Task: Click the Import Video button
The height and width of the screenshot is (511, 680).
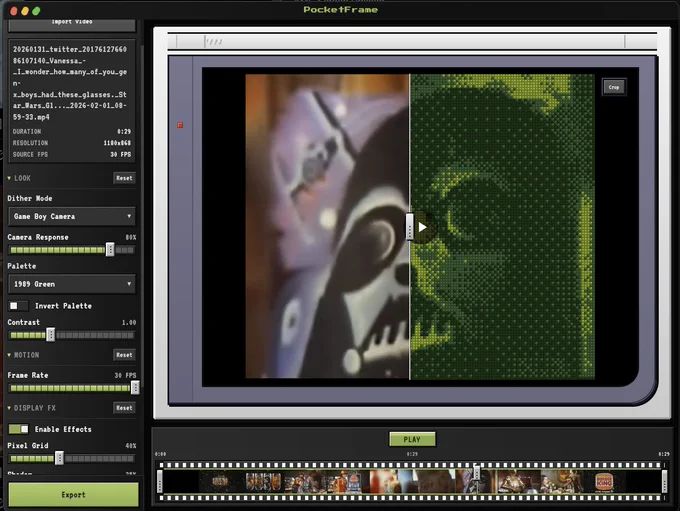Action: click(x=72, y=24)
